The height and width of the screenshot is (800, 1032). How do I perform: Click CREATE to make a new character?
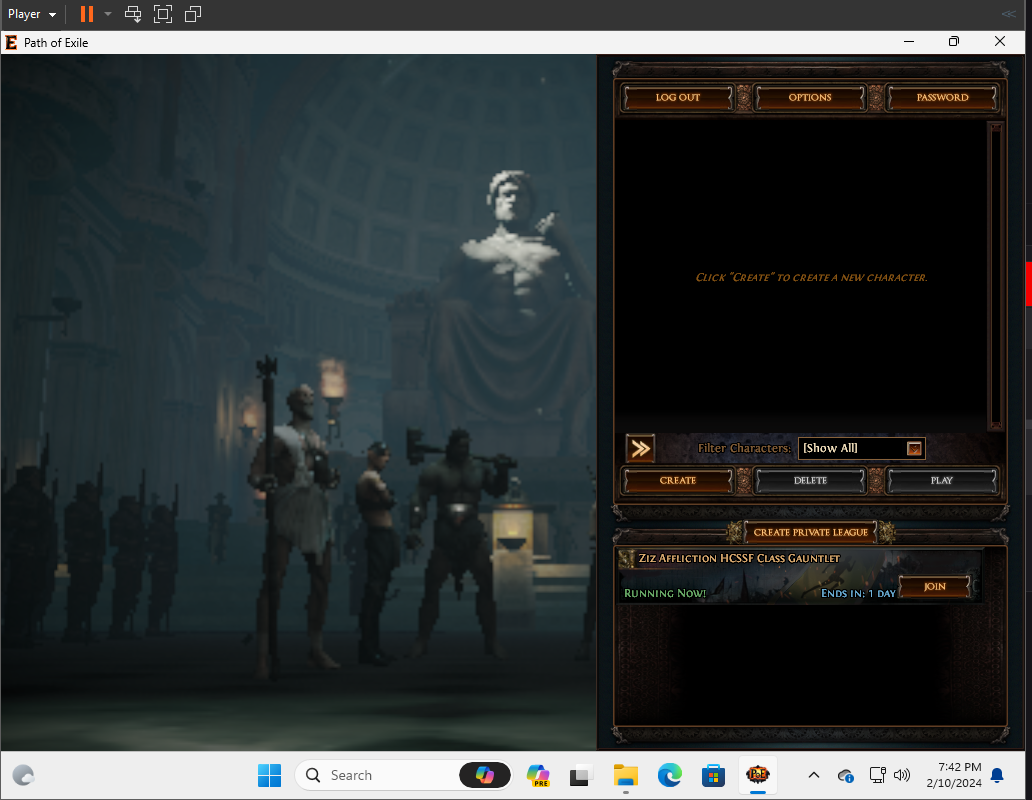(x=677, y=480)
